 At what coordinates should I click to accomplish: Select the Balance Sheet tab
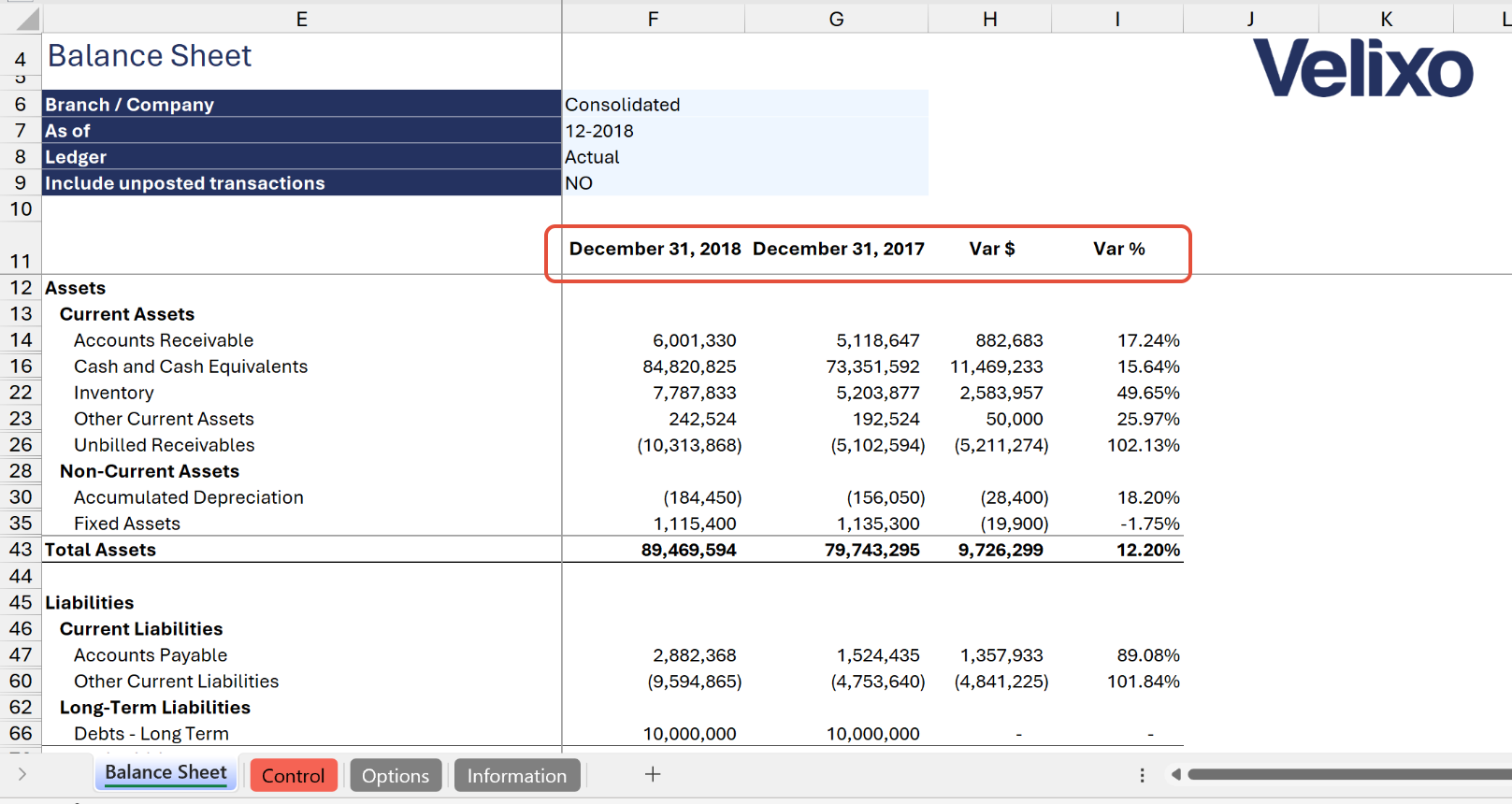point(166,772)
